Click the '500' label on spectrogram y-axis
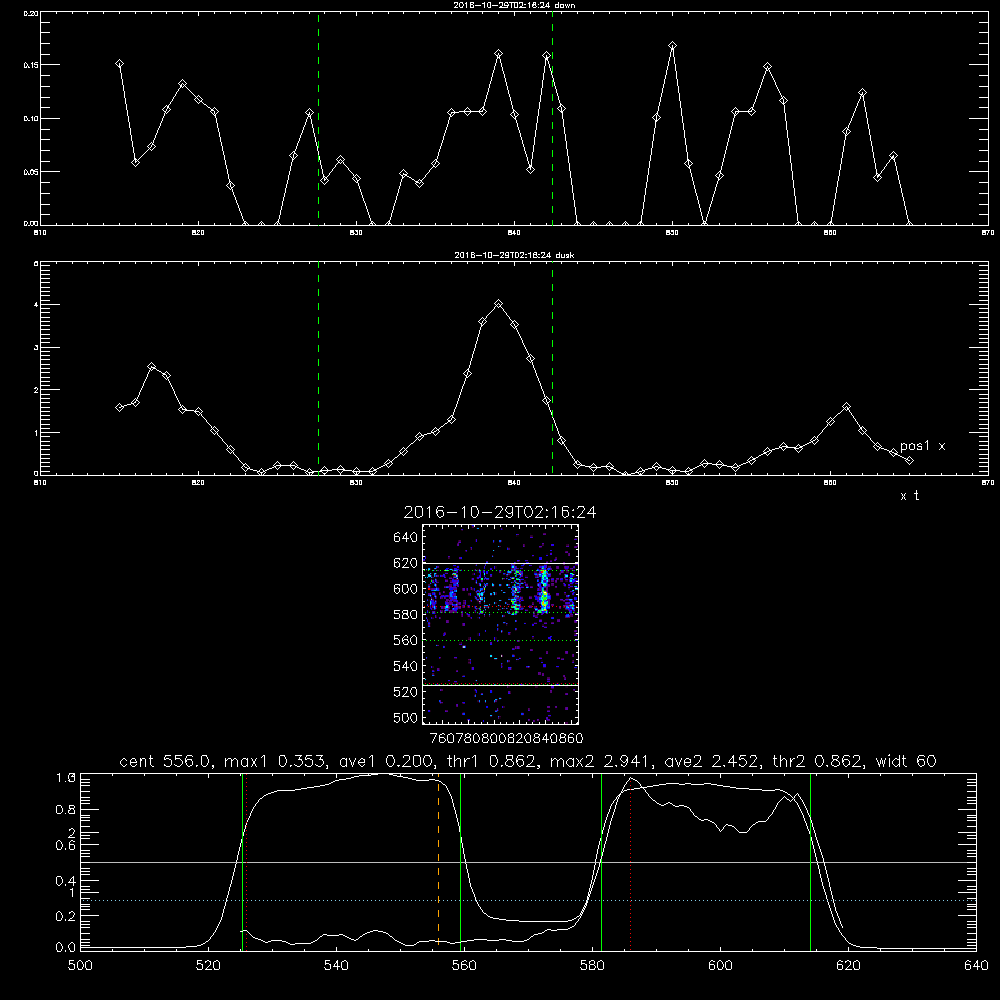The width and height of the screenshot is (1000, 1000). tap(406, 717)
